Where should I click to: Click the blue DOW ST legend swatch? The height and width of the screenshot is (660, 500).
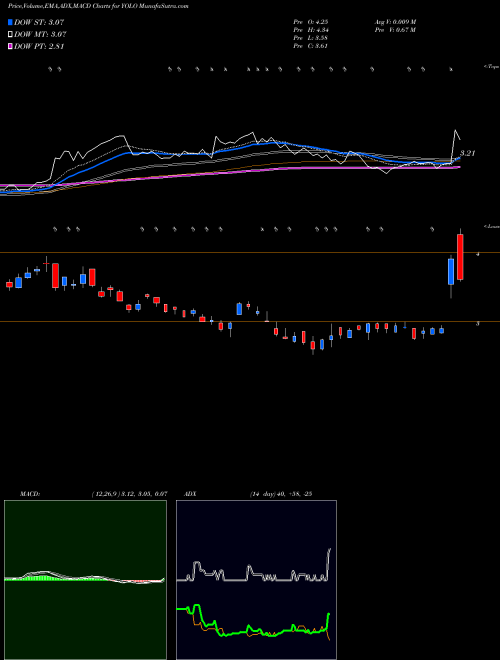pyautogui.click(x=10, y=22)
